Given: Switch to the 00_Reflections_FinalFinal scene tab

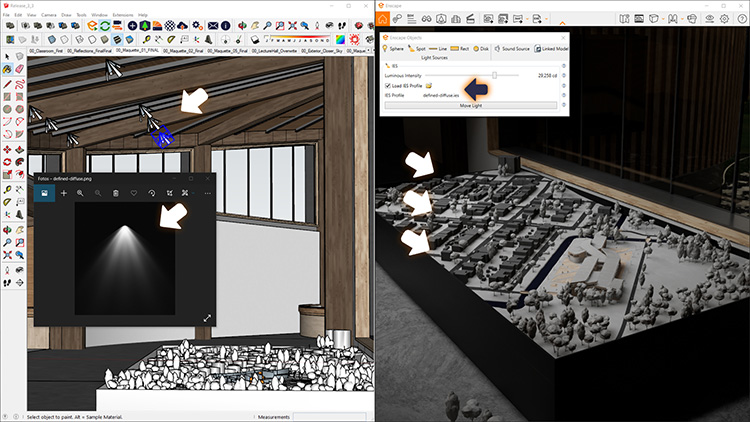Looking at the screenshot, I should (89, 50).
